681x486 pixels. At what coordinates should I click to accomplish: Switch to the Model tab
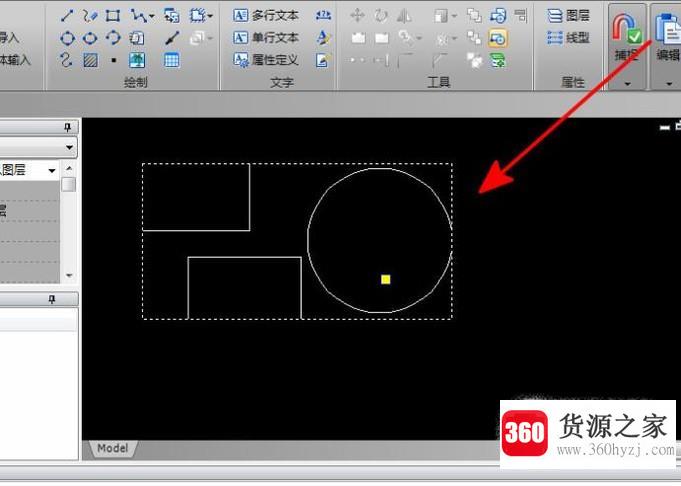click(x=112, y=449)
